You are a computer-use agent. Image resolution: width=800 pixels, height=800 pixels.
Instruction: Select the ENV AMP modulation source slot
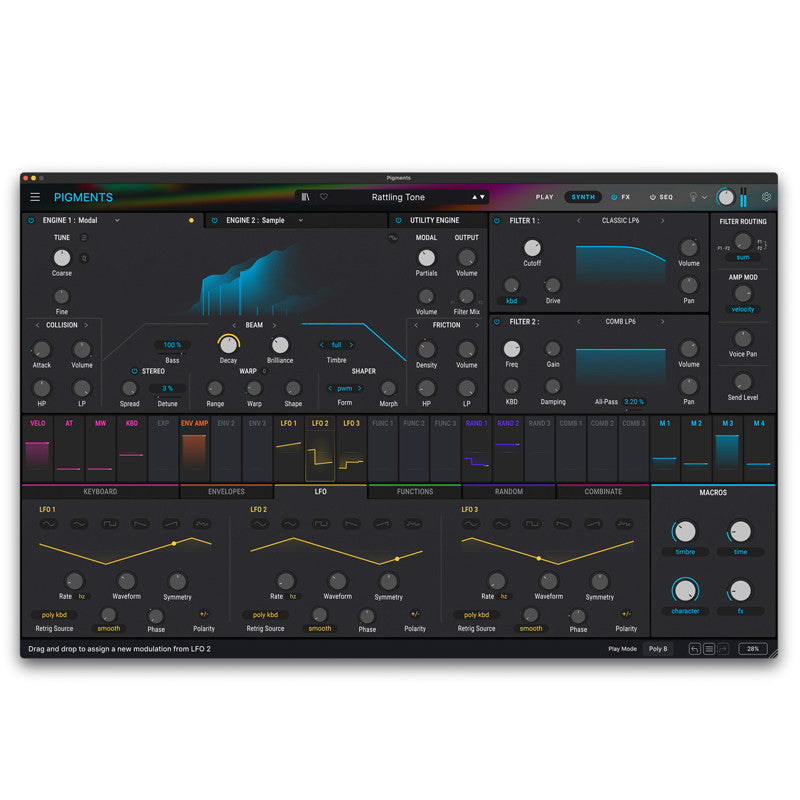tap(194, 449)
